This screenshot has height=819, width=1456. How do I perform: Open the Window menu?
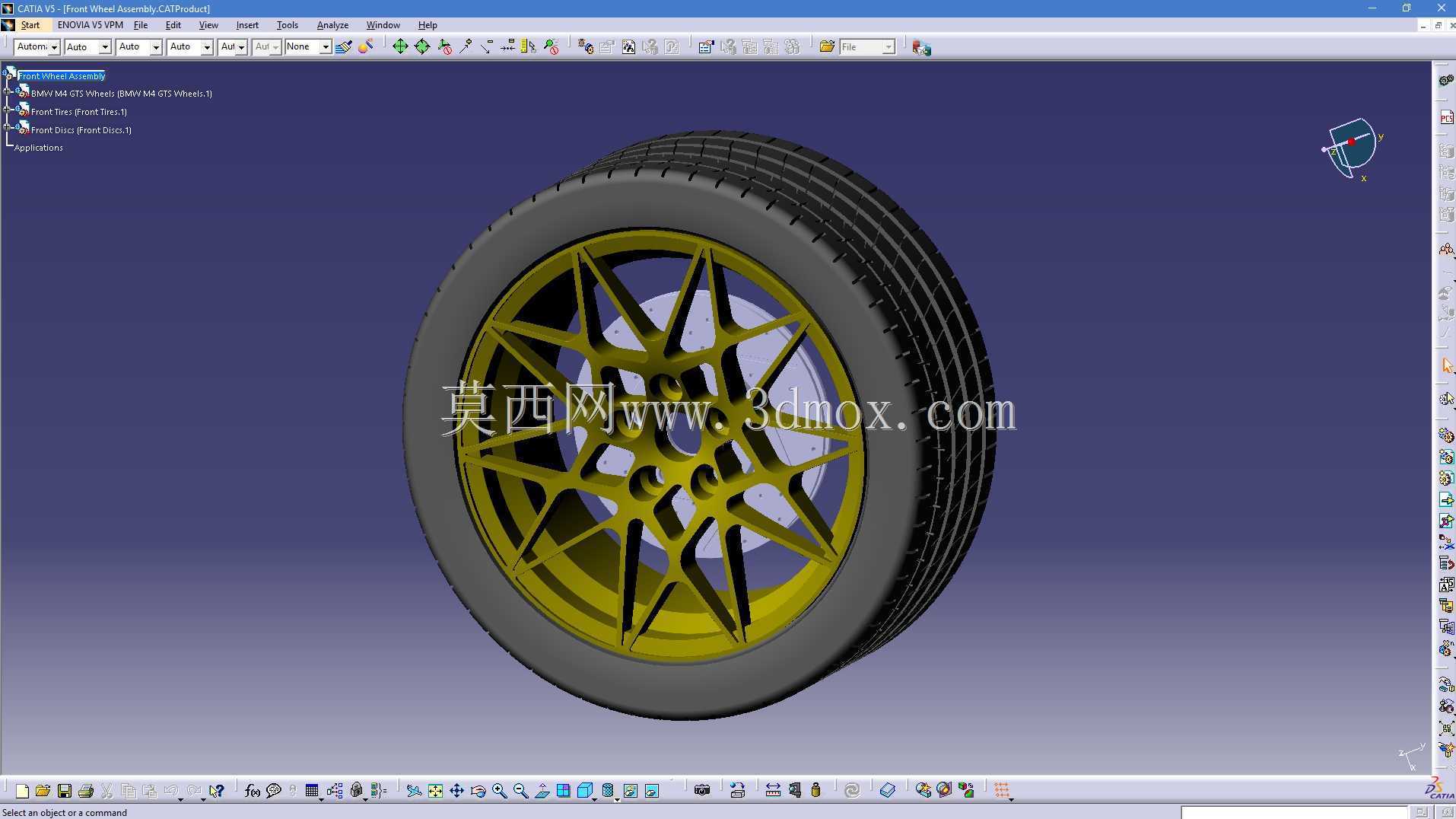tap(383, 25)
